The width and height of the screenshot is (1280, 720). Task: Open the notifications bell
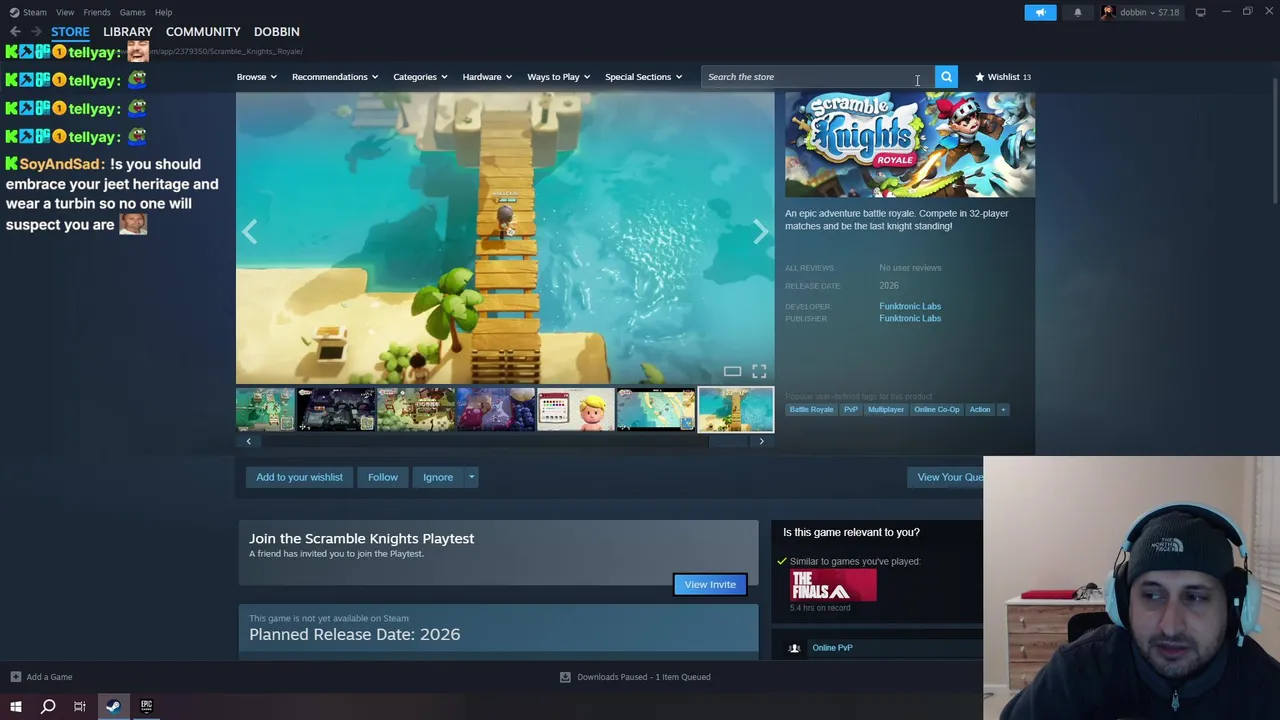[x=1077, y=12]
